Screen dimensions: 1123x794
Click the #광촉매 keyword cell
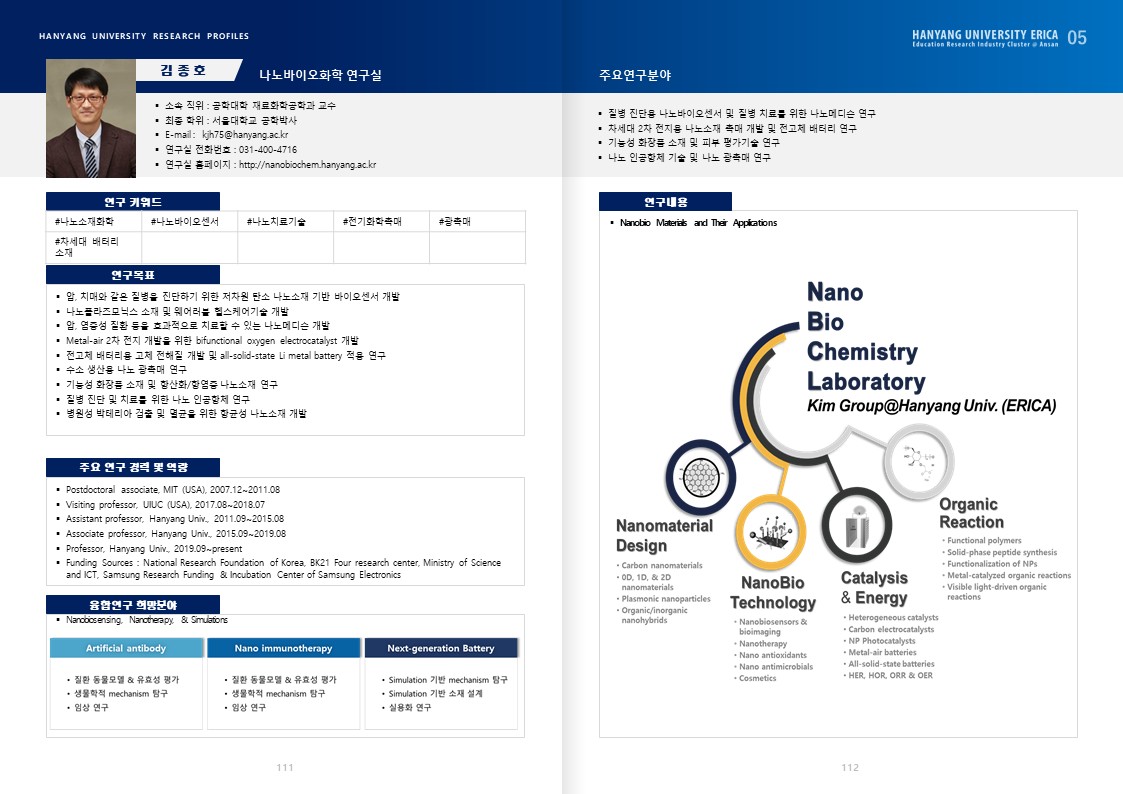[478, 222]
